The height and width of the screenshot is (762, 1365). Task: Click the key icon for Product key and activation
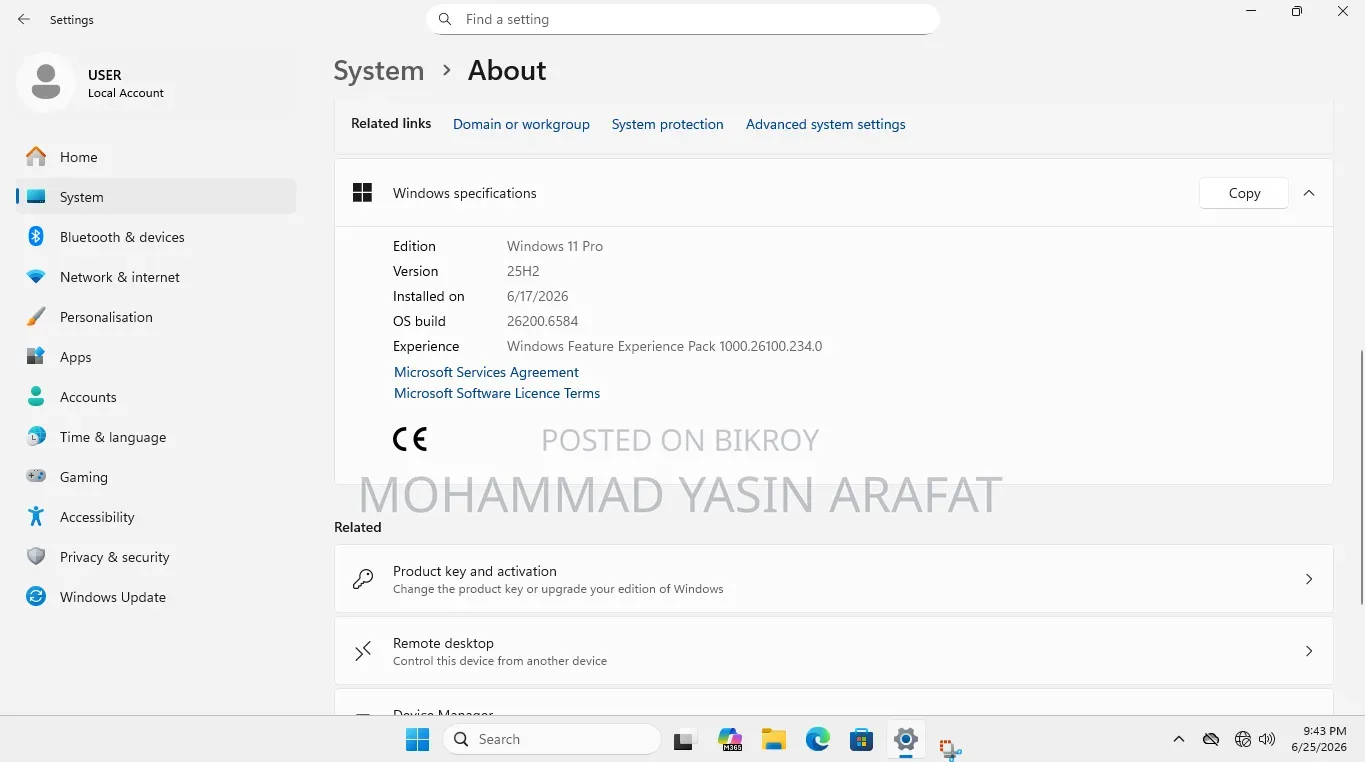point(363,579)
